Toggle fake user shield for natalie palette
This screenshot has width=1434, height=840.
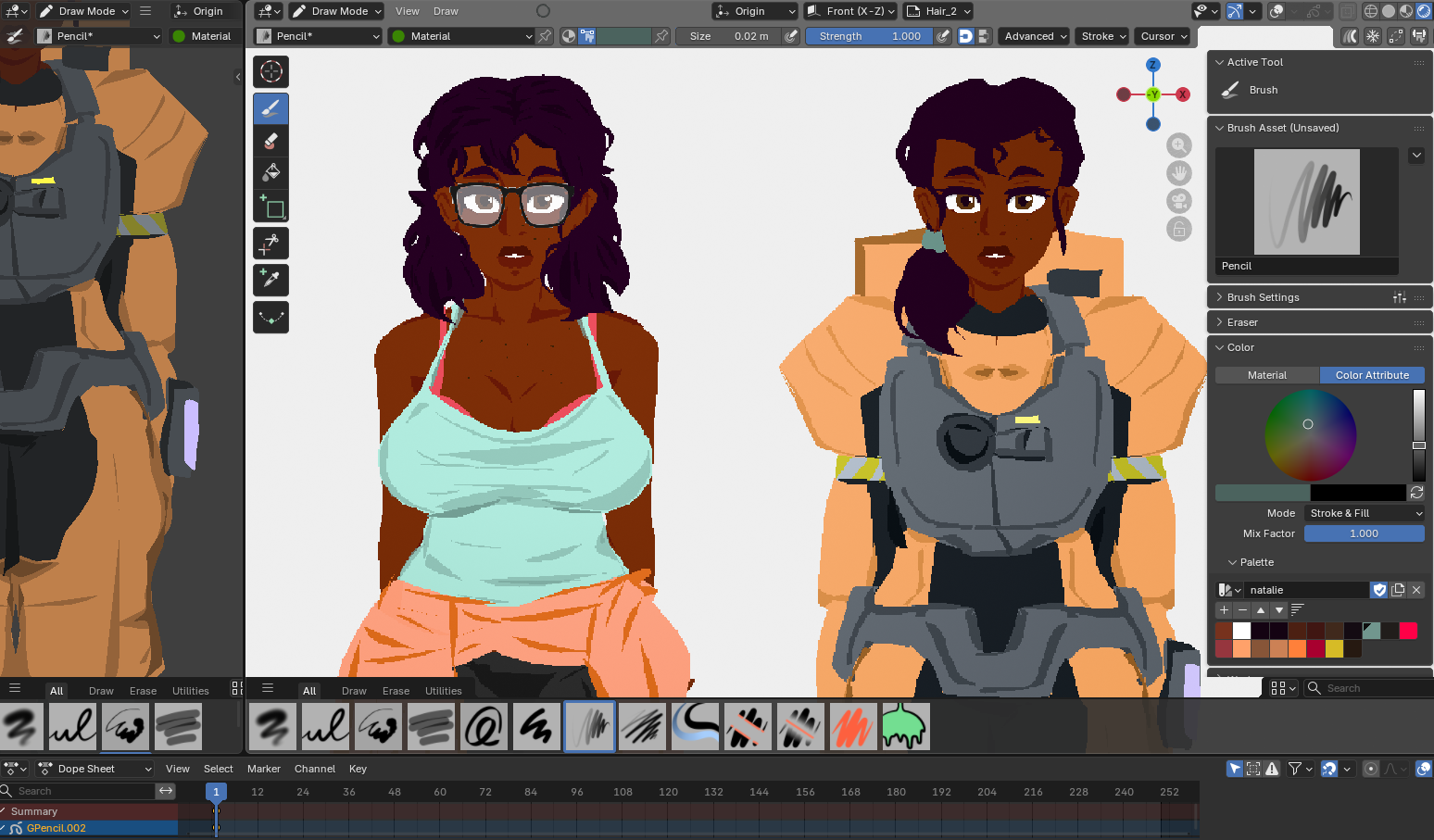(x=1379, y=590)
